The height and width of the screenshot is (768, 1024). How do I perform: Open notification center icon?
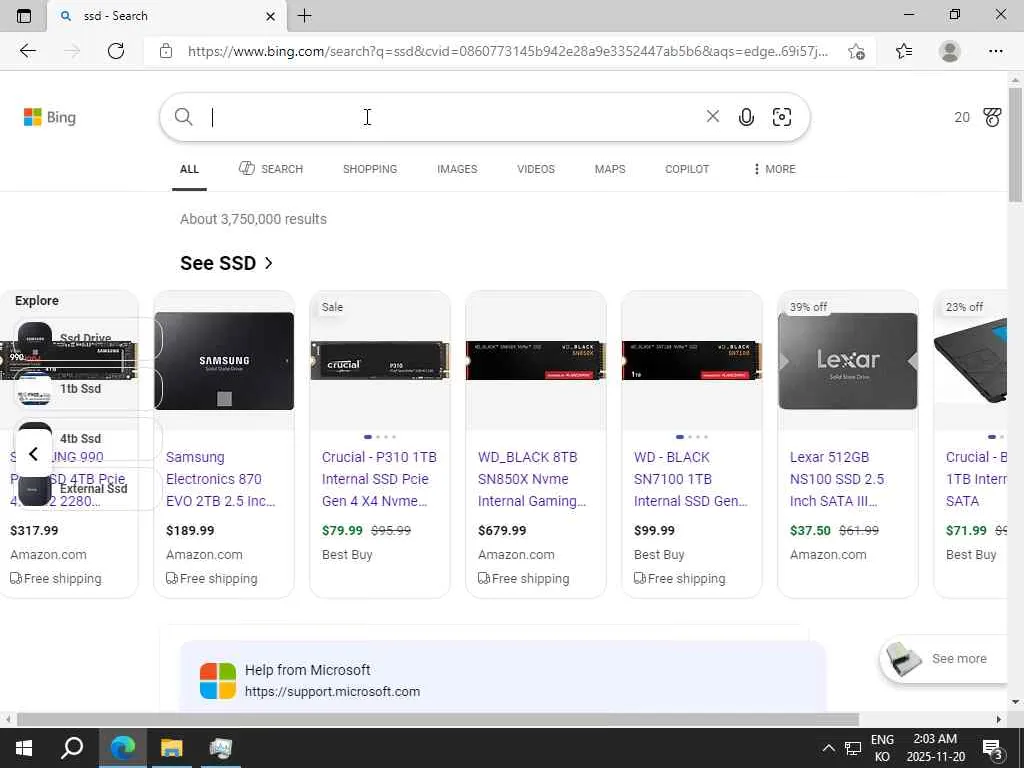[993, 748]
